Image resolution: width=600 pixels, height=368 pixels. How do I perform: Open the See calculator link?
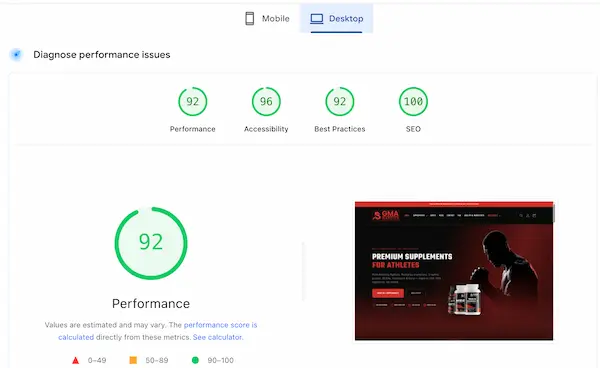coord(218,337)
